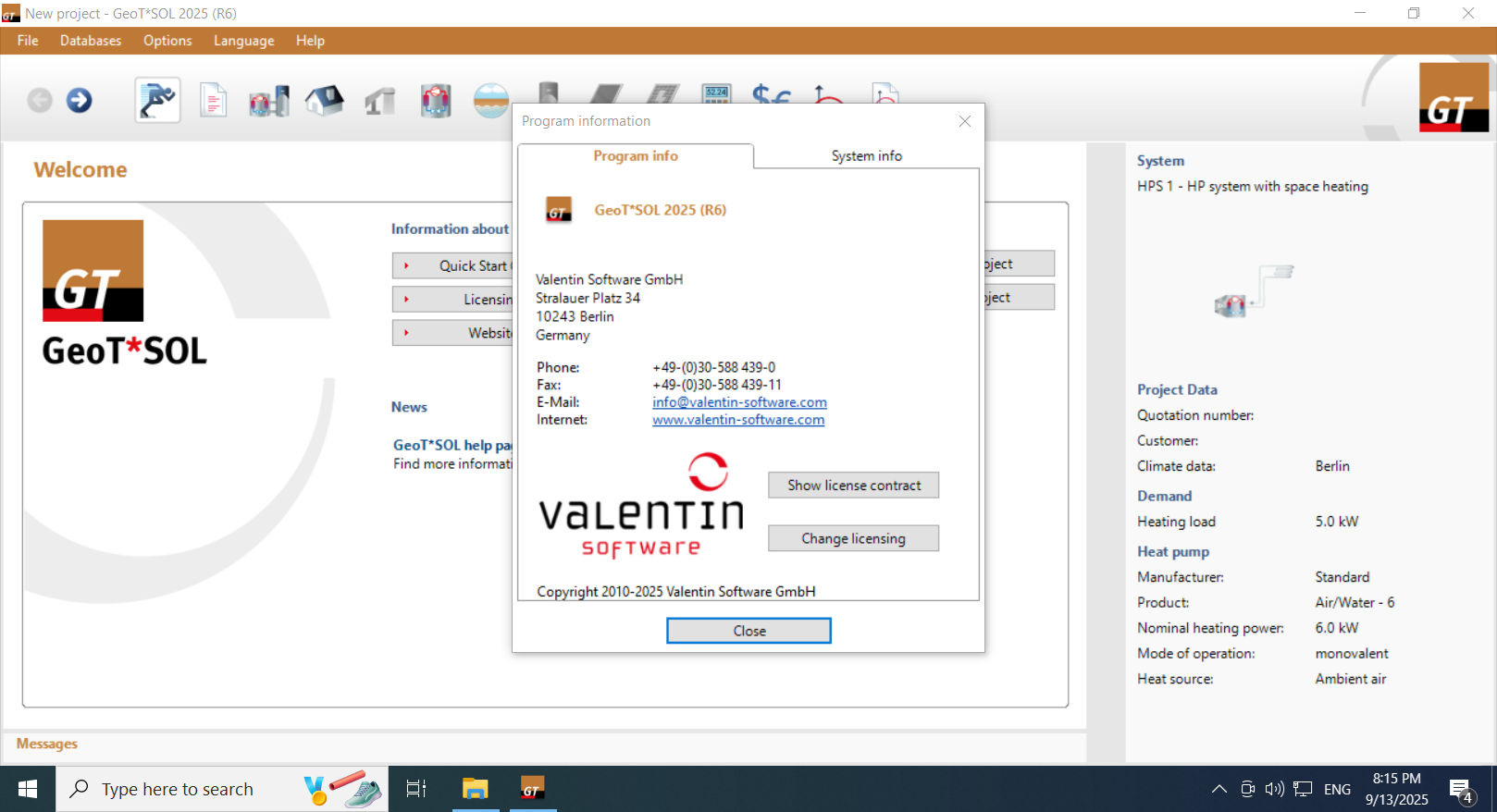Click Show license contract button
The height and width of the screenshot is (812, 1497).
853,486
